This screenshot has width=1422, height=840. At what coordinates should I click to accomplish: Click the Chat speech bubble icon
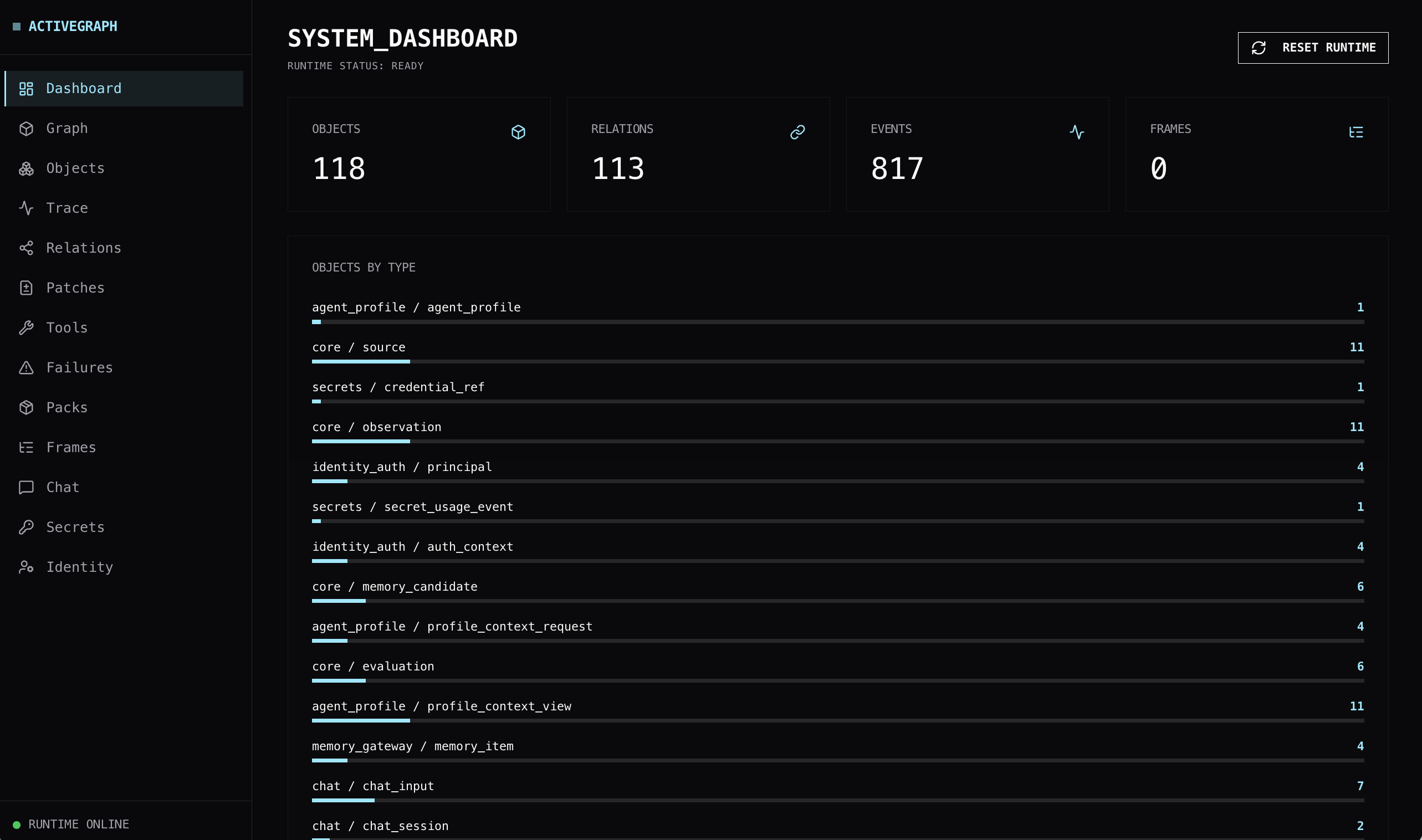(x=26, y=488)
